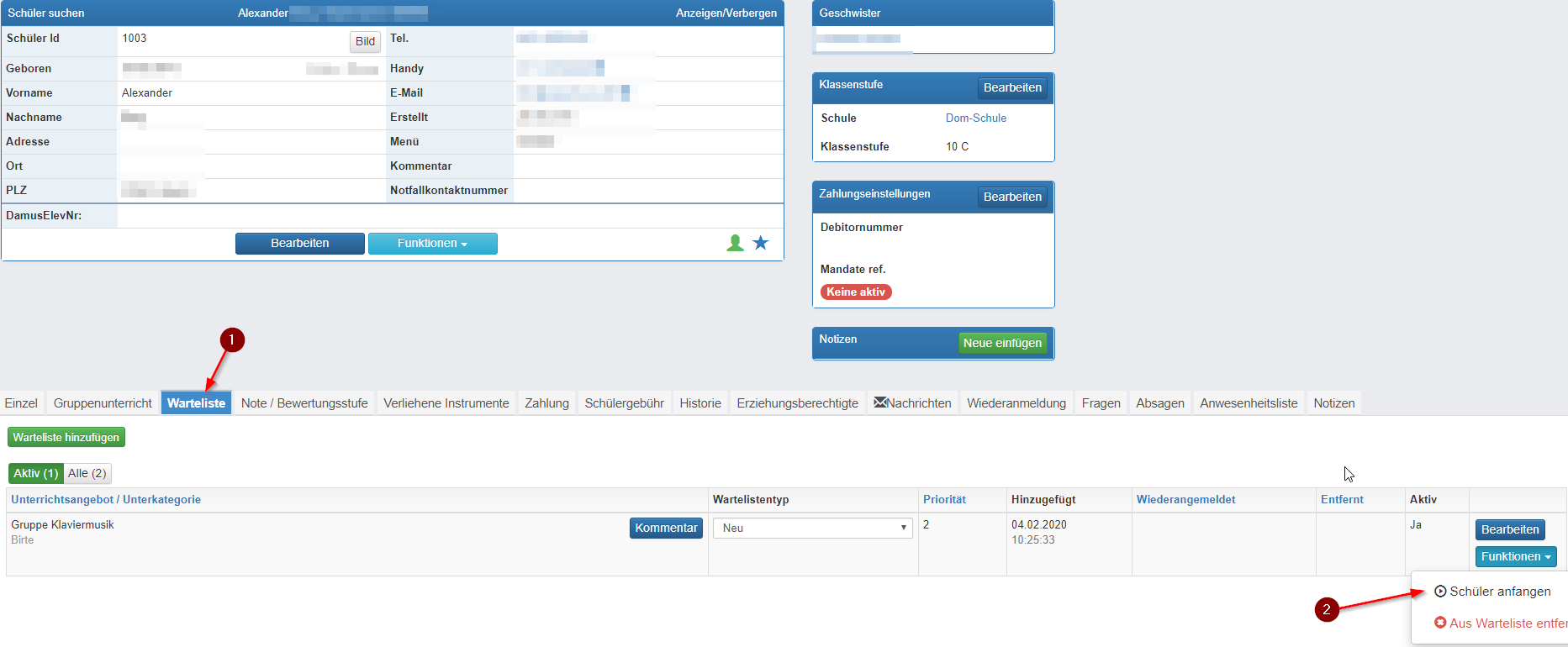
Task: Click Neue einfügen in Notizen panel
Action: pyautogui.click(x=1002, y=343)
